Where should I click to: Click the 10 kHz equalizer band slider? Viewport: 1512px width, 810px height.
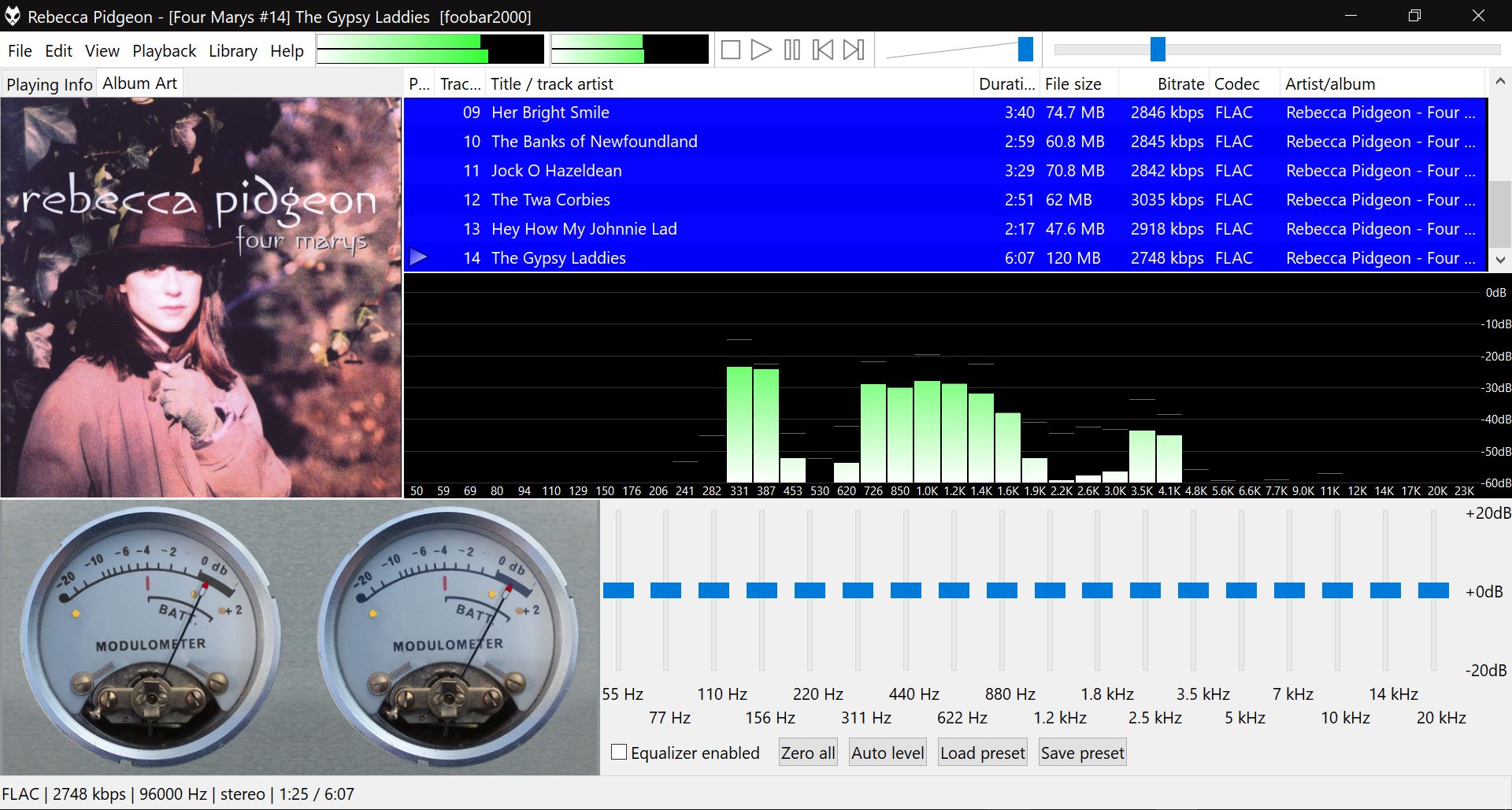pos(1338,590)
